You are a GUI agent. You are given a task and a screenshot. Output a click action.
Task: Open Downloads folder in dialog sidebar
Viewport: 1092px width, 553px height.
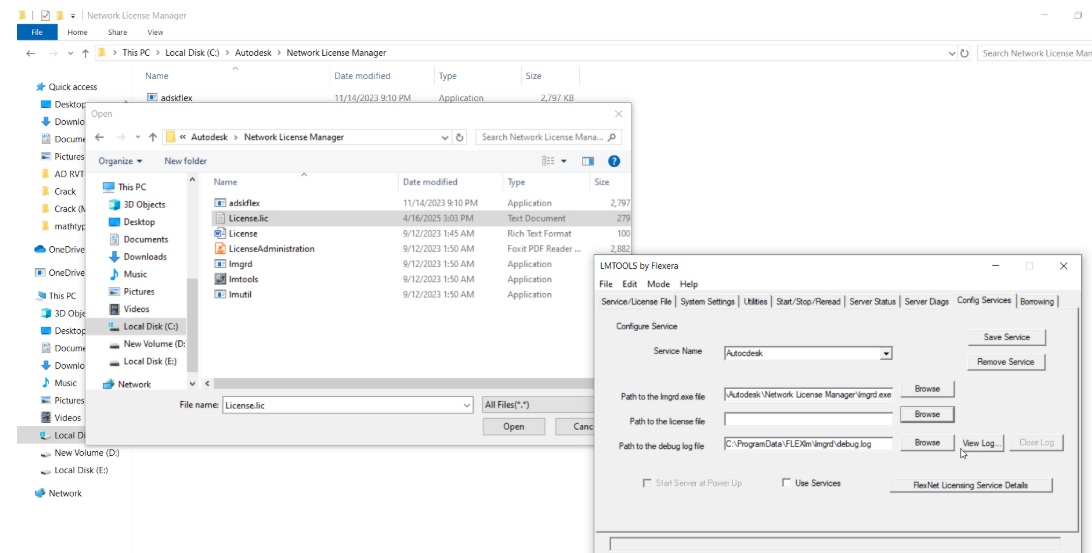(145, 257)
